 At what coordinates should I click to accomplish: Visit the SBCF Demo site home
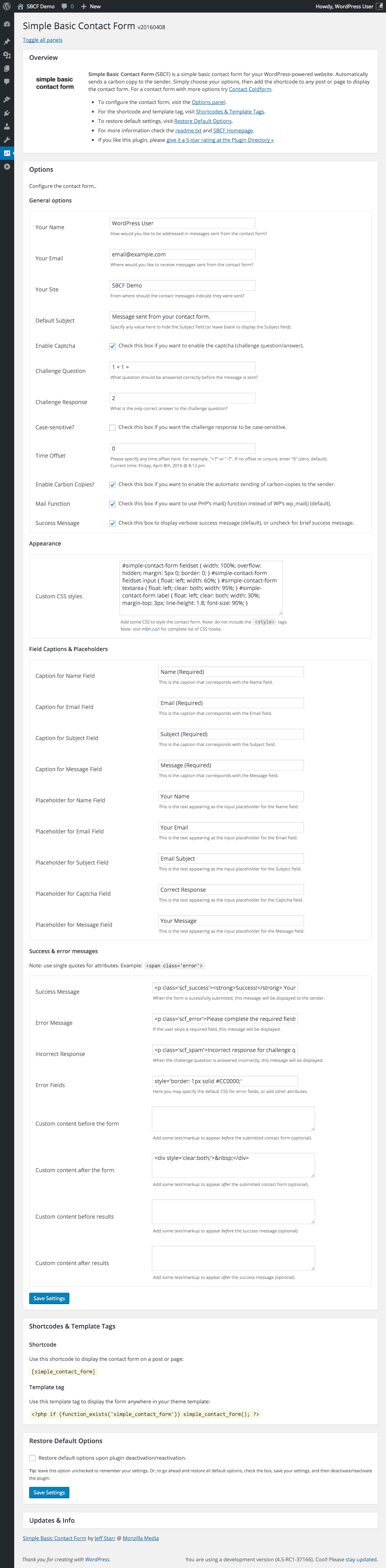pyautogui.click(x=36, y=6)
